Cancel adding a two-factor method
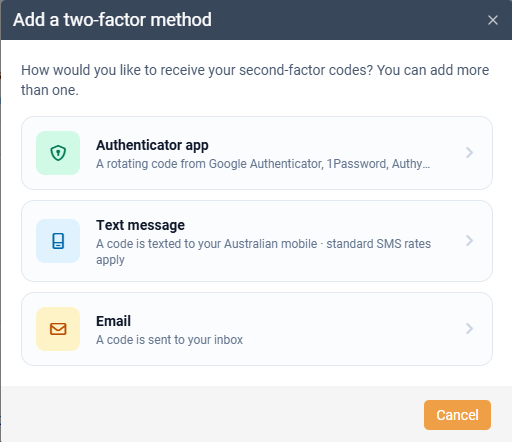512x442 pixels. (457, 415)
